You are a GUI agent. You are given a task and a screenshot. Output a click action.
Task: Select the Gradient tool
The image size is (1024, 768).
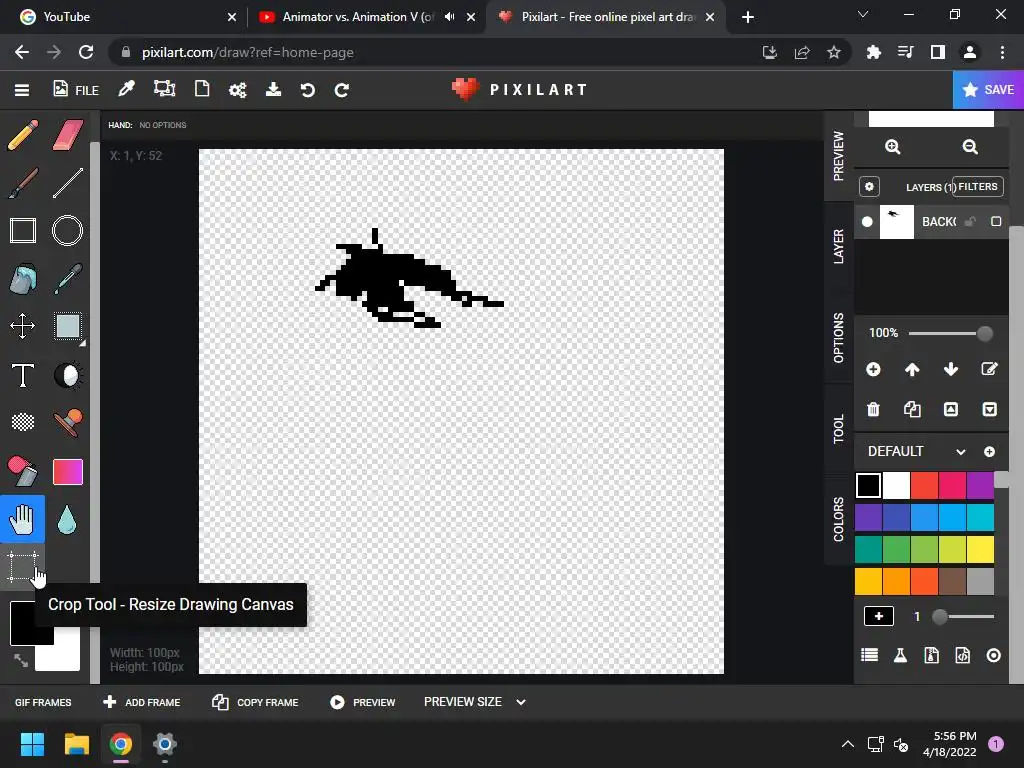(67, 472)
